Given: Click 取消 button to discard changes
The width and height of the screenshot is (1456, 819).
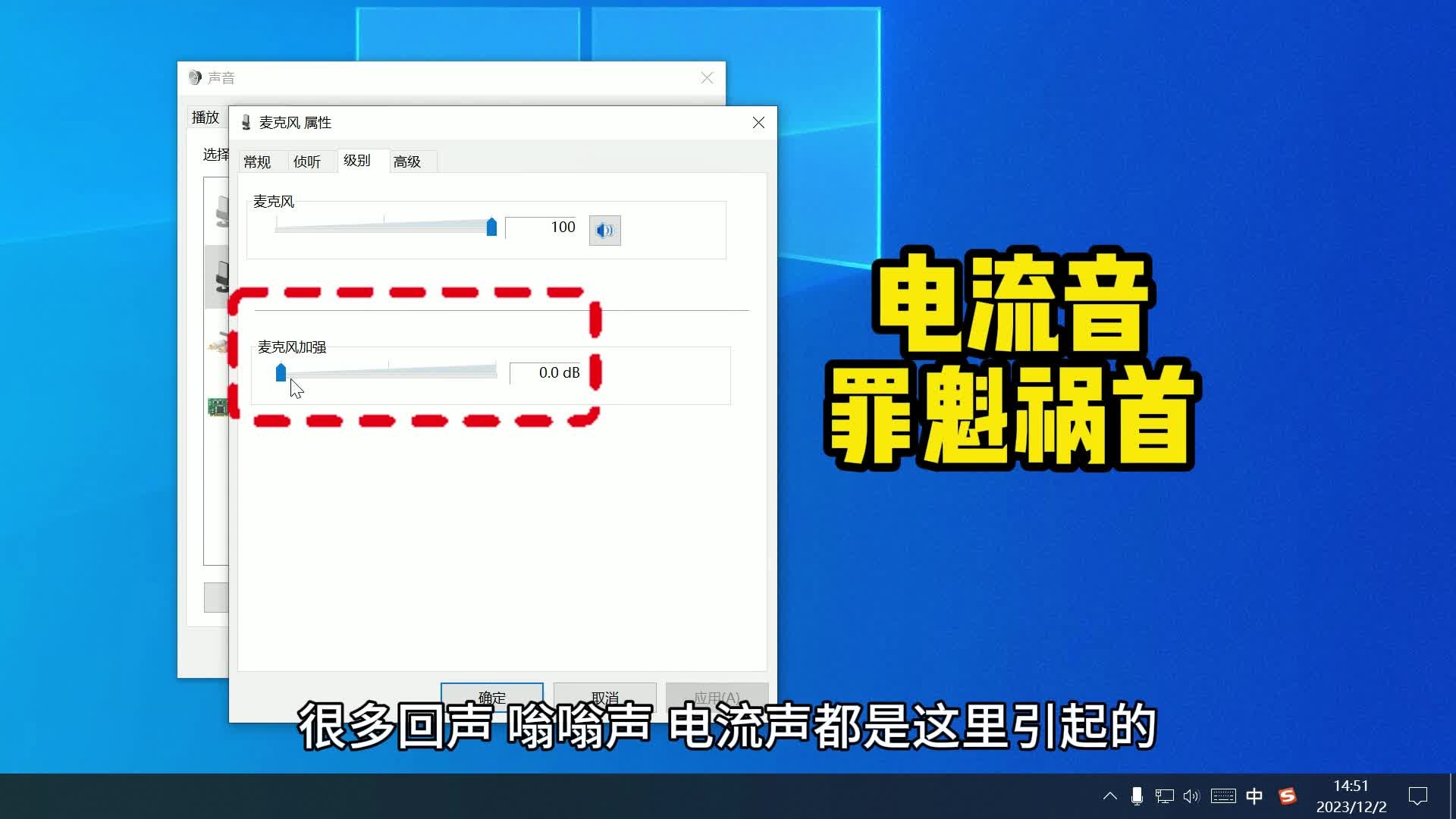Looking at the screenshot, I should [x=605, y=696].
